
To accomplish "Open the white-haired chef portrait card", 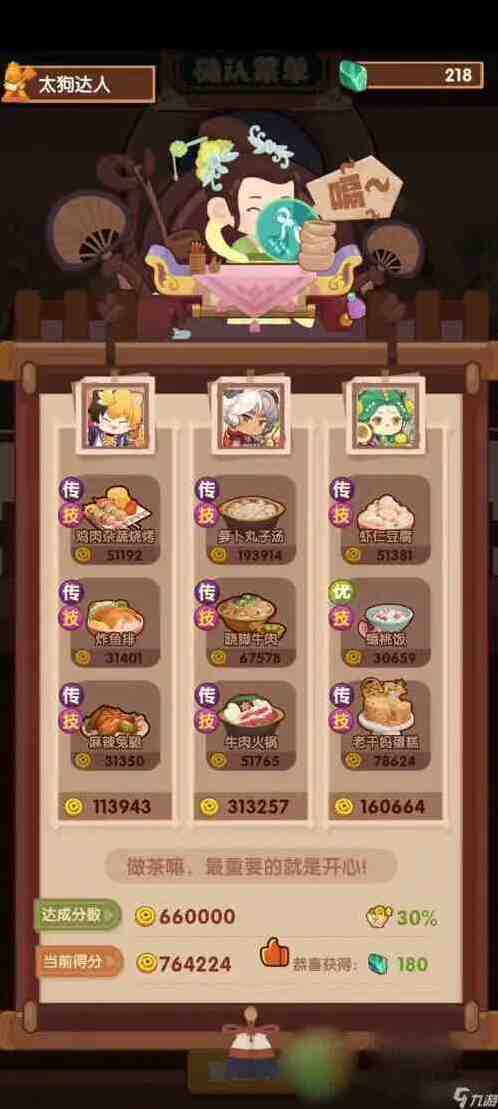I will coord(250,414).
